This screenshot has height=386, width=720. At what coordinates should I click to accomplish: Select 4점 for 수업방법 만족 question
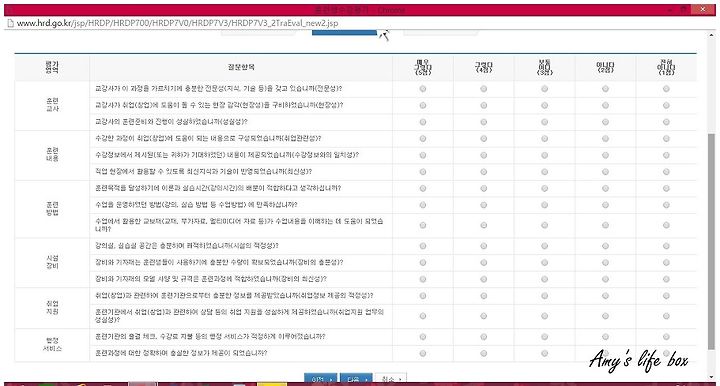coord(484,205)
